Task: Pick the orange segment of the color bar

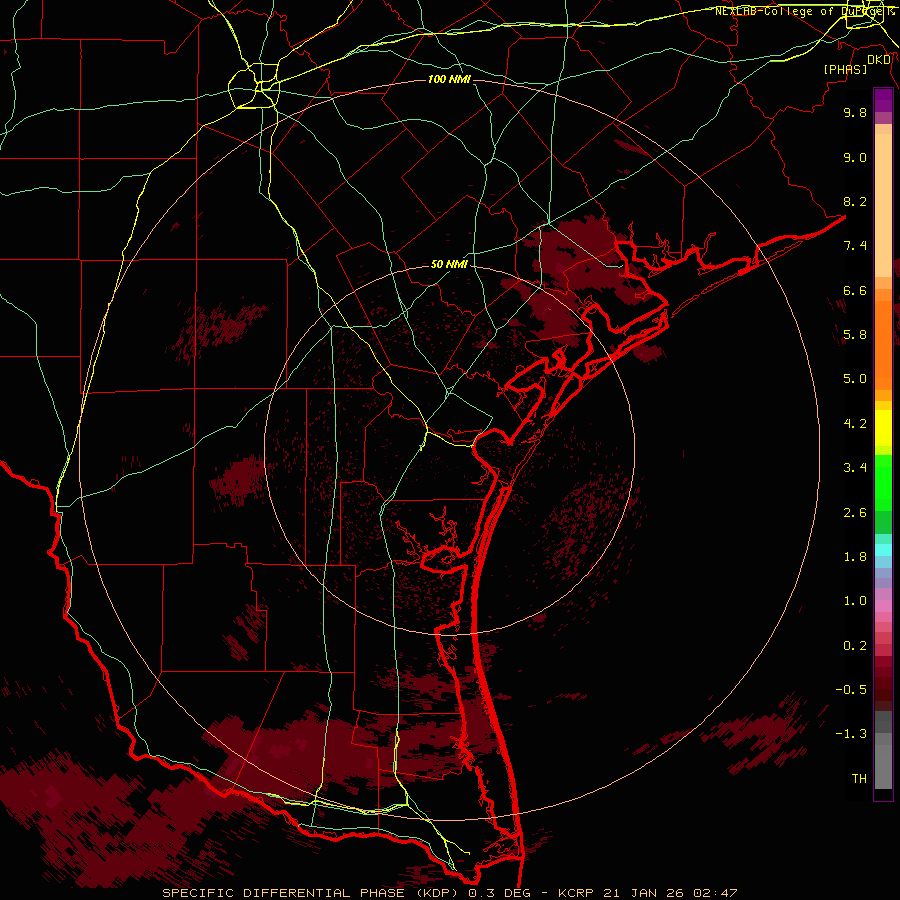Action: point(883,344)
